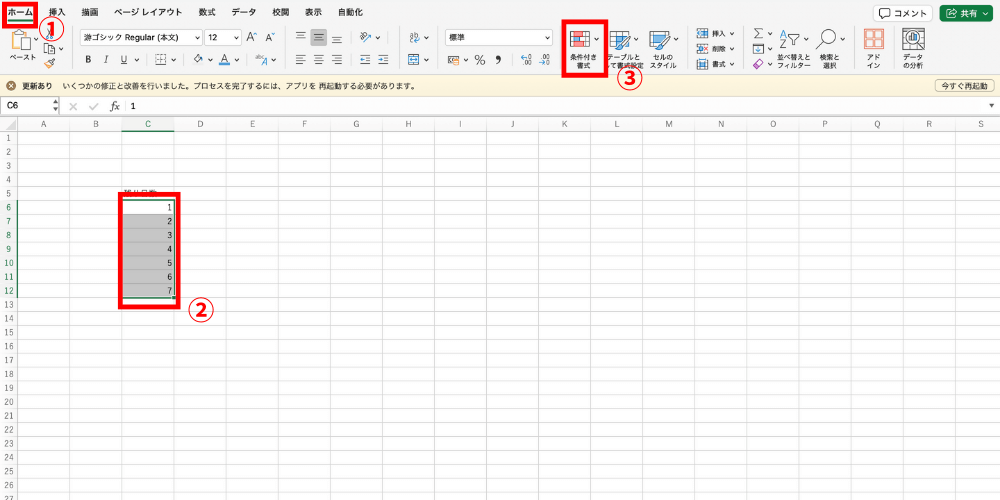Apply percent style format

tap(480, 60)
